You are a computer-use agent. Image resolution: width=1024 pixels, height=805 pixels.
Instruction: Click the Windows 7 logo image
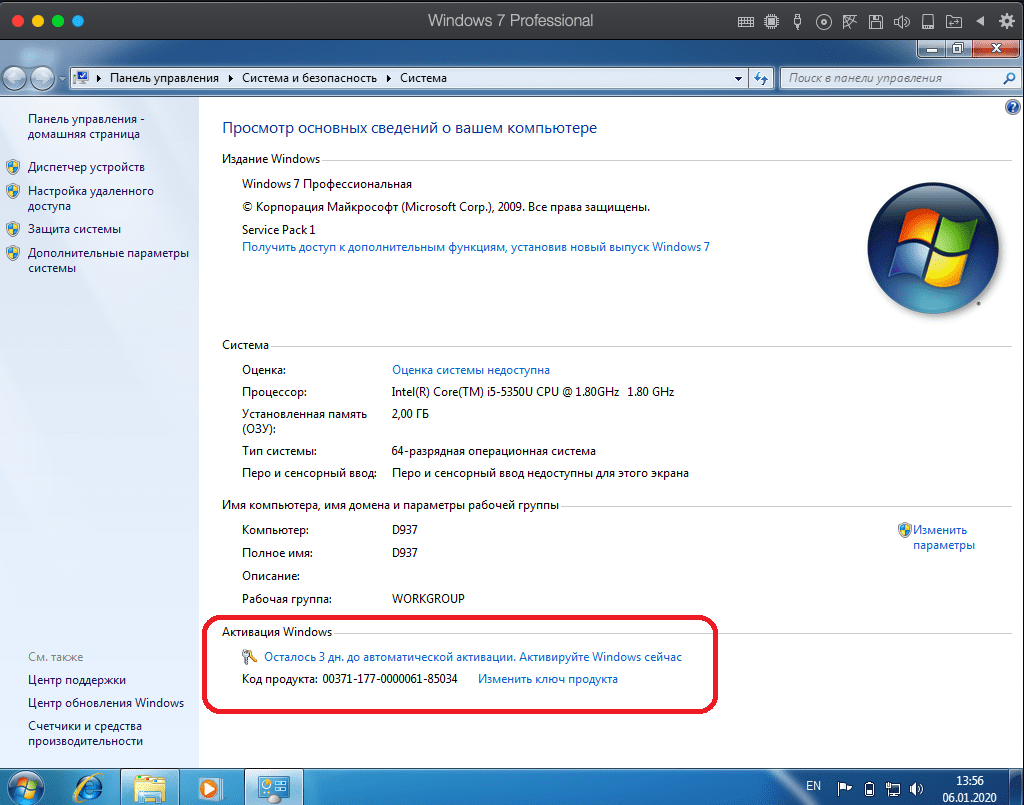point(933,249)
